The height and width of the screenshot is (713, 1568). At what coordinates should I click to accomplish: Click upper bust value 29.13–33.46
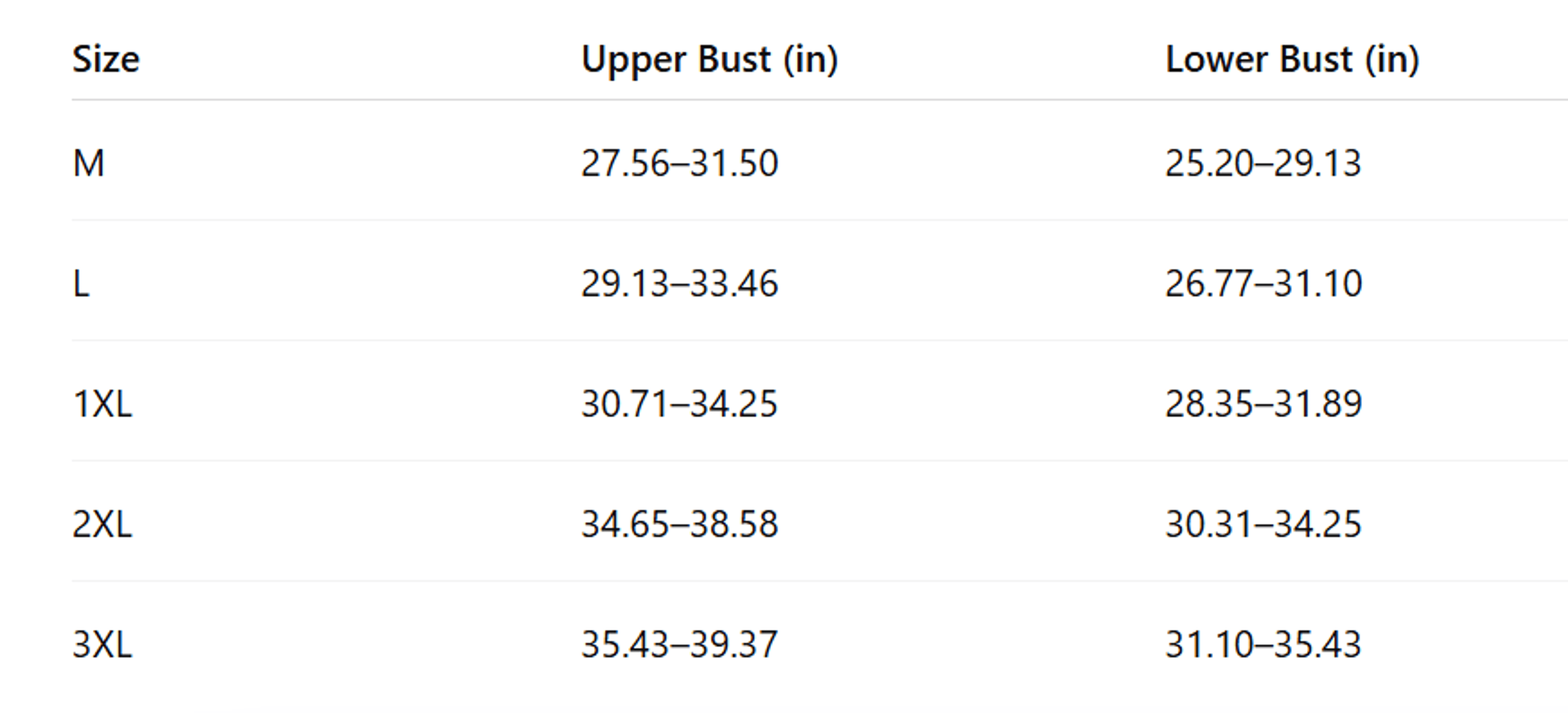tap(680, 284)
